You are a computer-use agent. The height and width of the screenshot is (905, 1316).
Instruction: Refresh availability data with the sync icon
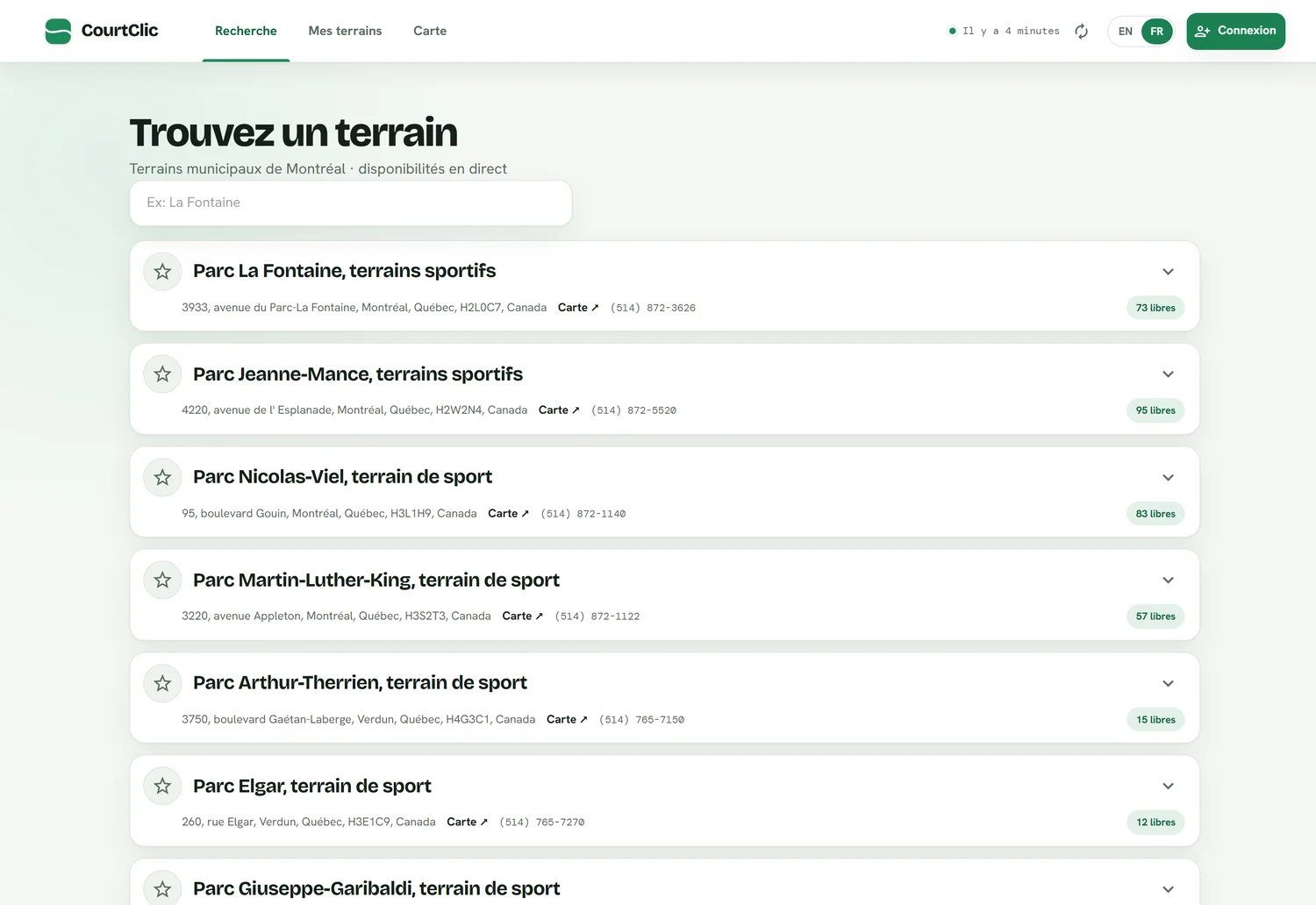(1082, 32)
